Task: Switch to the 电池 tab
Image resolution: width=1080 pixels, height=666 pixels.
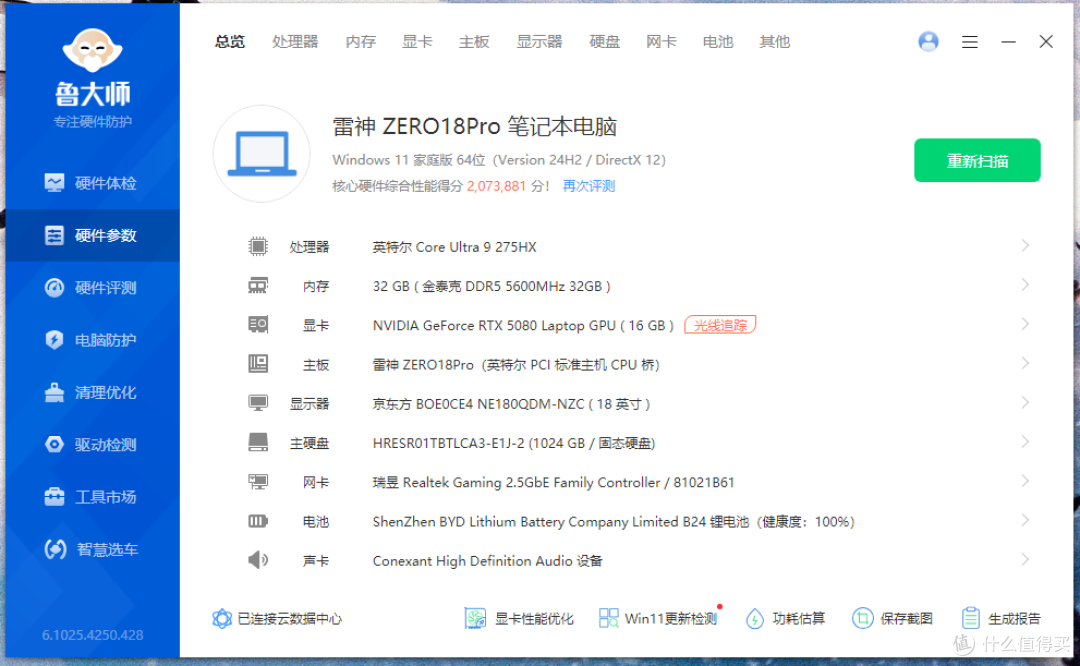Action: coord(718,42)
